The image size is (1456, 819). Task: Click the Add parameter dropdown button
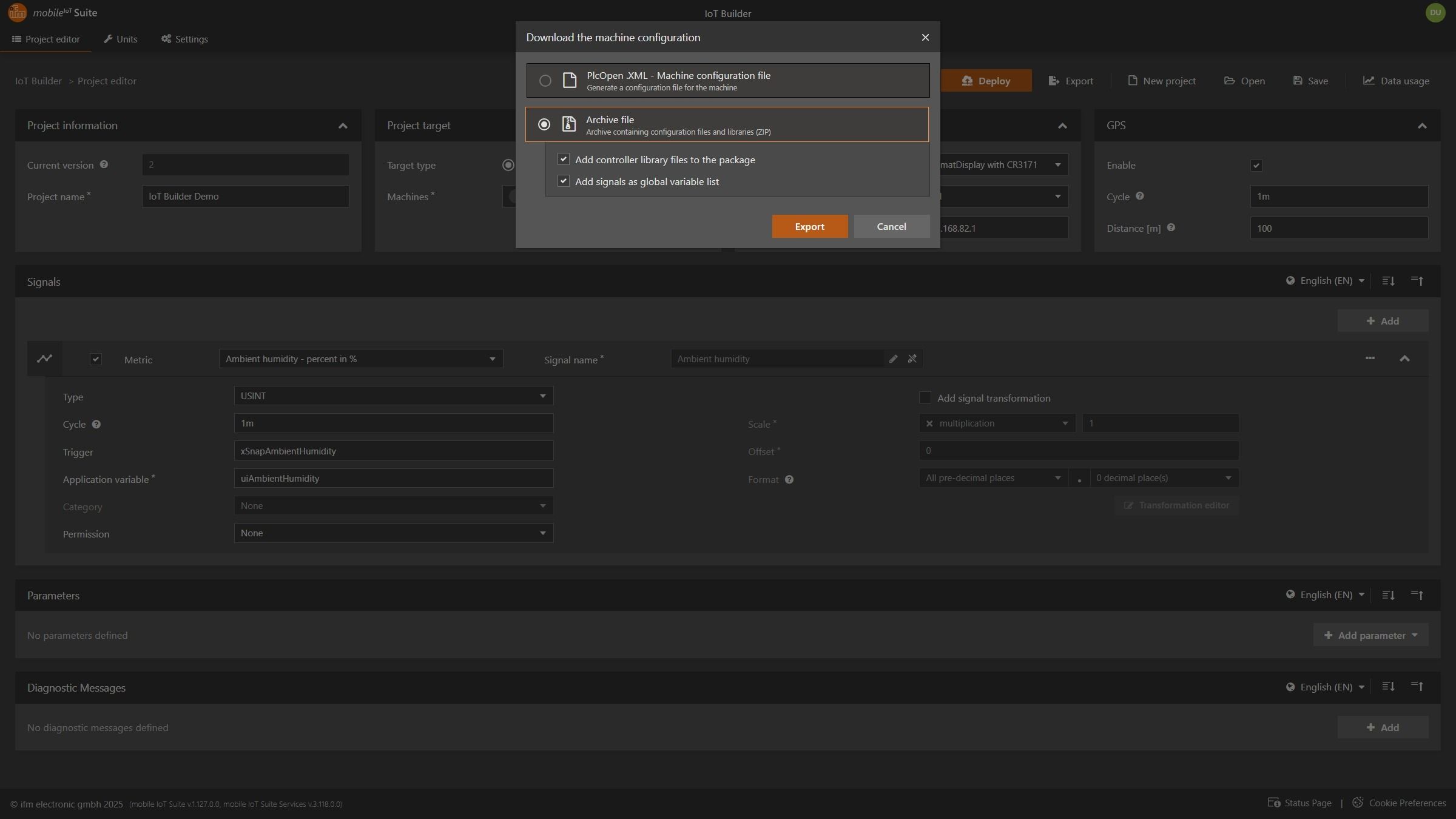(1370, 635)
